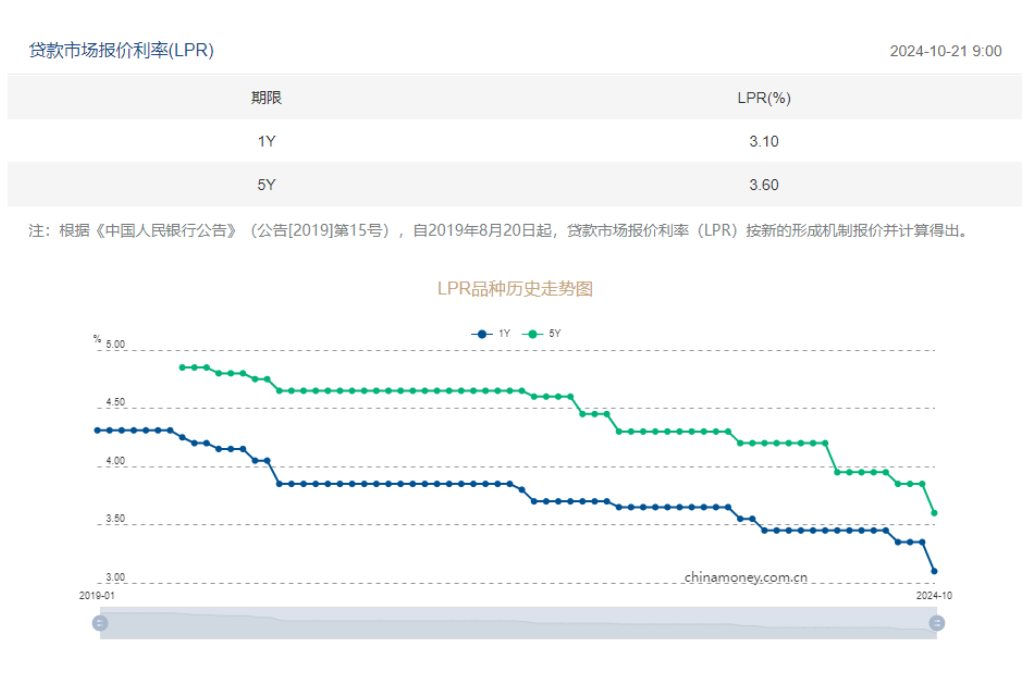
Task: Click the first 5Y data point near 4.85
Action: click(x=182, y=367)
